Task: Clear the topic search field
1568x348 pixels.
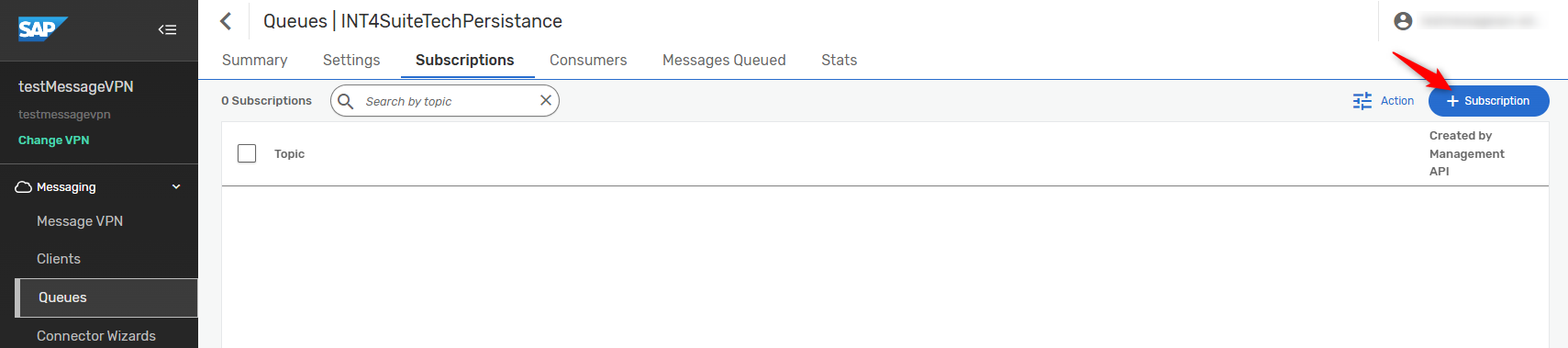Action: tap(546, 100)
